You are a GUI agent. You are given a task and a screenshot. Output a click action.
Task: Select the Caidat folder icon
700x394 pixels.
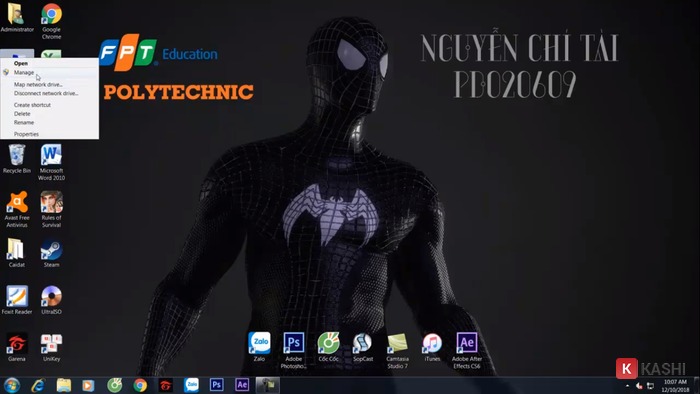click(17, 253)
